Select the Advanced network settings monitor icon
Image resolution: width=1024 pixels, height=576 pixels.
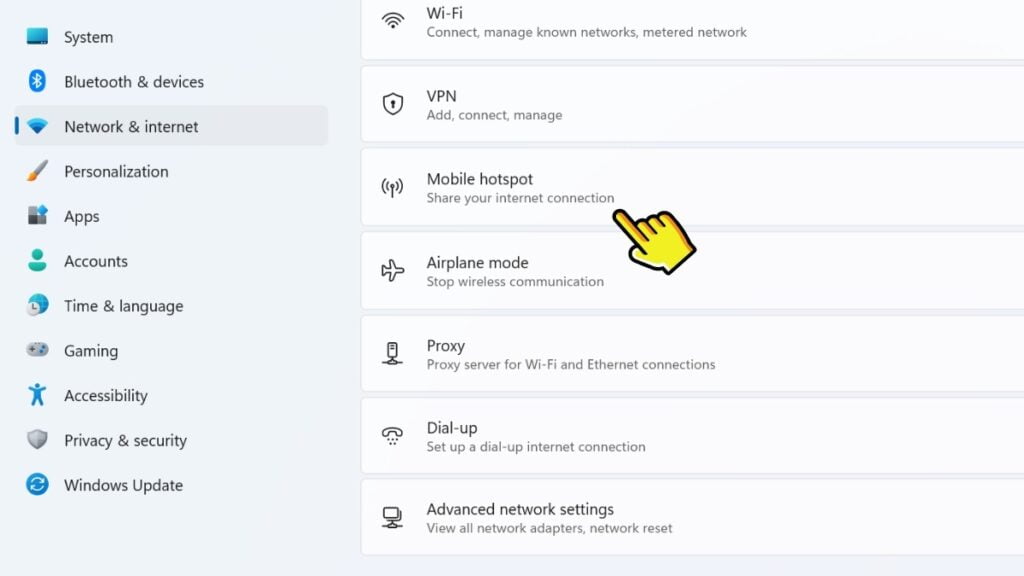[x=391, y=517]
